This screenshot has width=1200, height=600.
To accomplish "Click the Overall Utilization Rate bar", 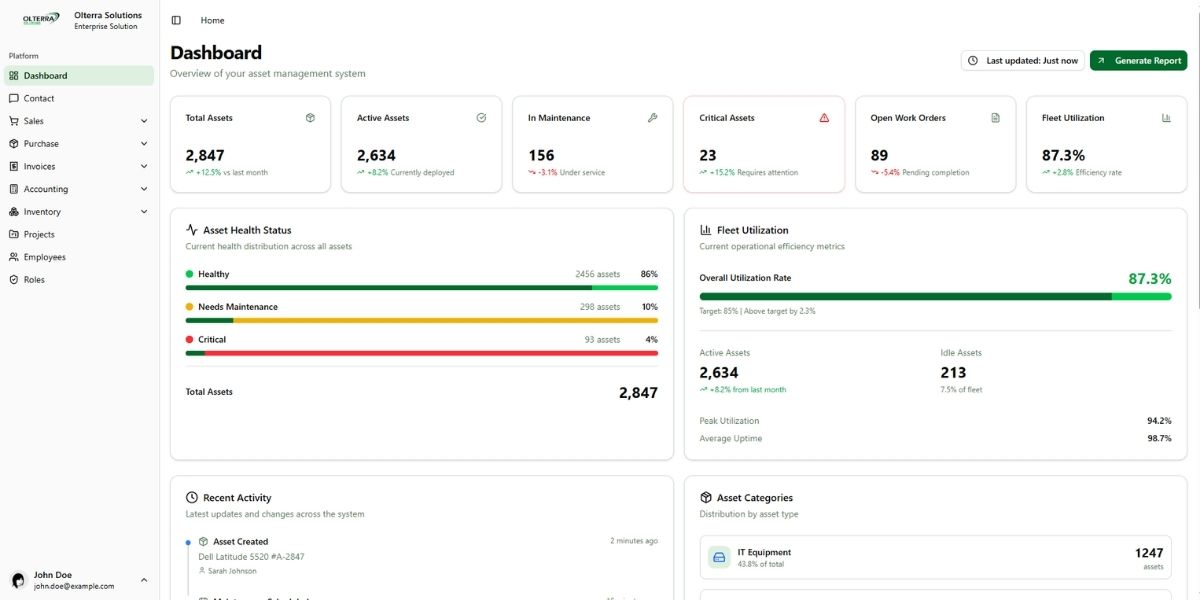I will (935, 296).
